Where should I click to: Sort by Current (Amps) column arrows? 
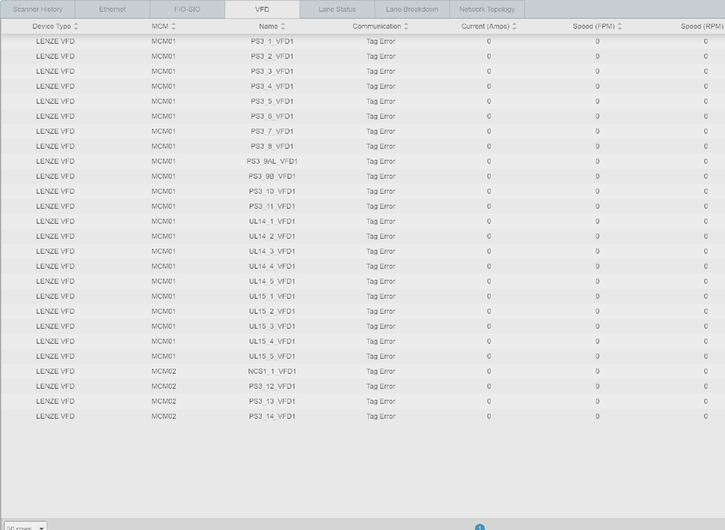(x=514, y=26)
